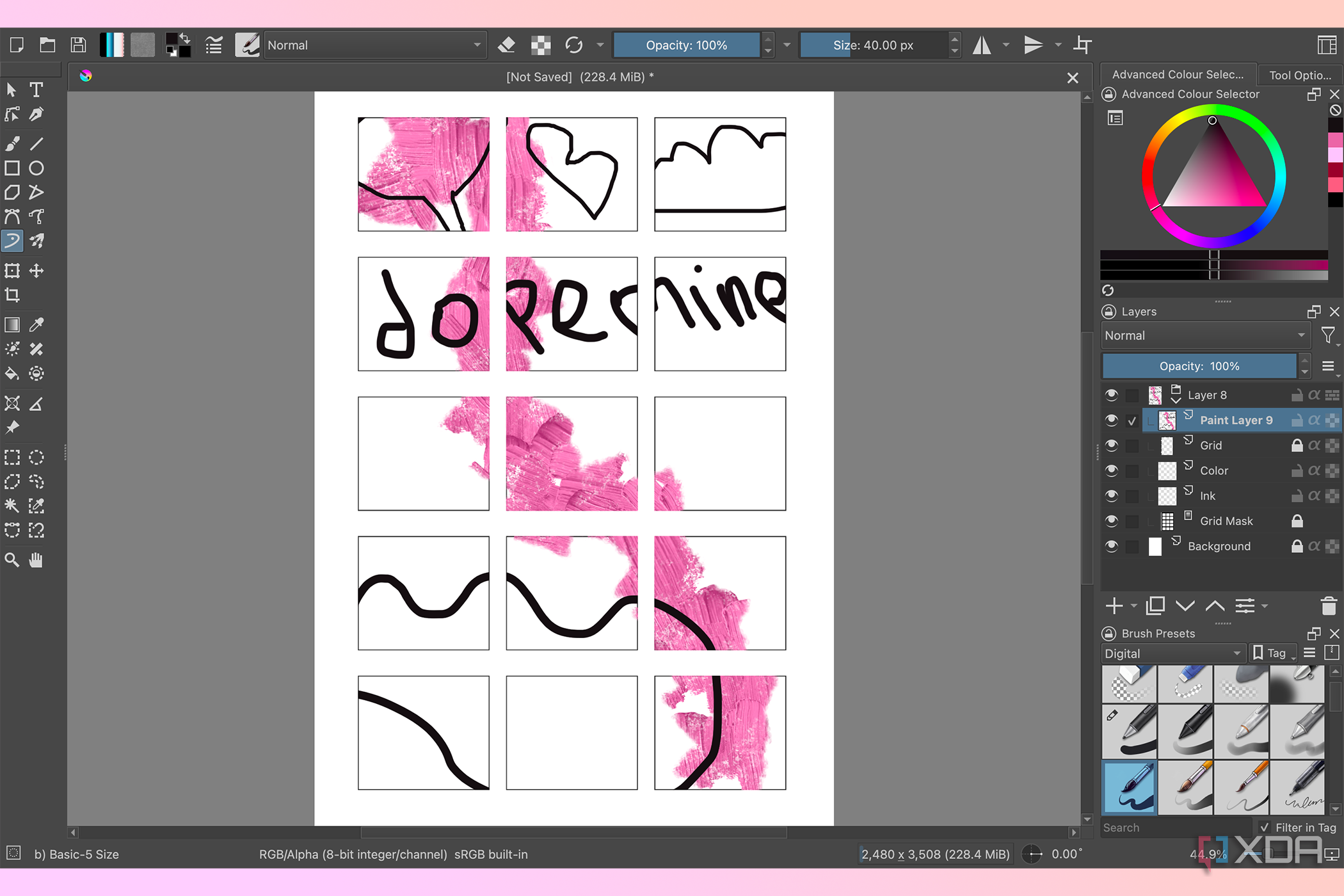Viewport: 1344px width, 896px height.
Task: Select the Transform tool
Action: tap(12, 271)
